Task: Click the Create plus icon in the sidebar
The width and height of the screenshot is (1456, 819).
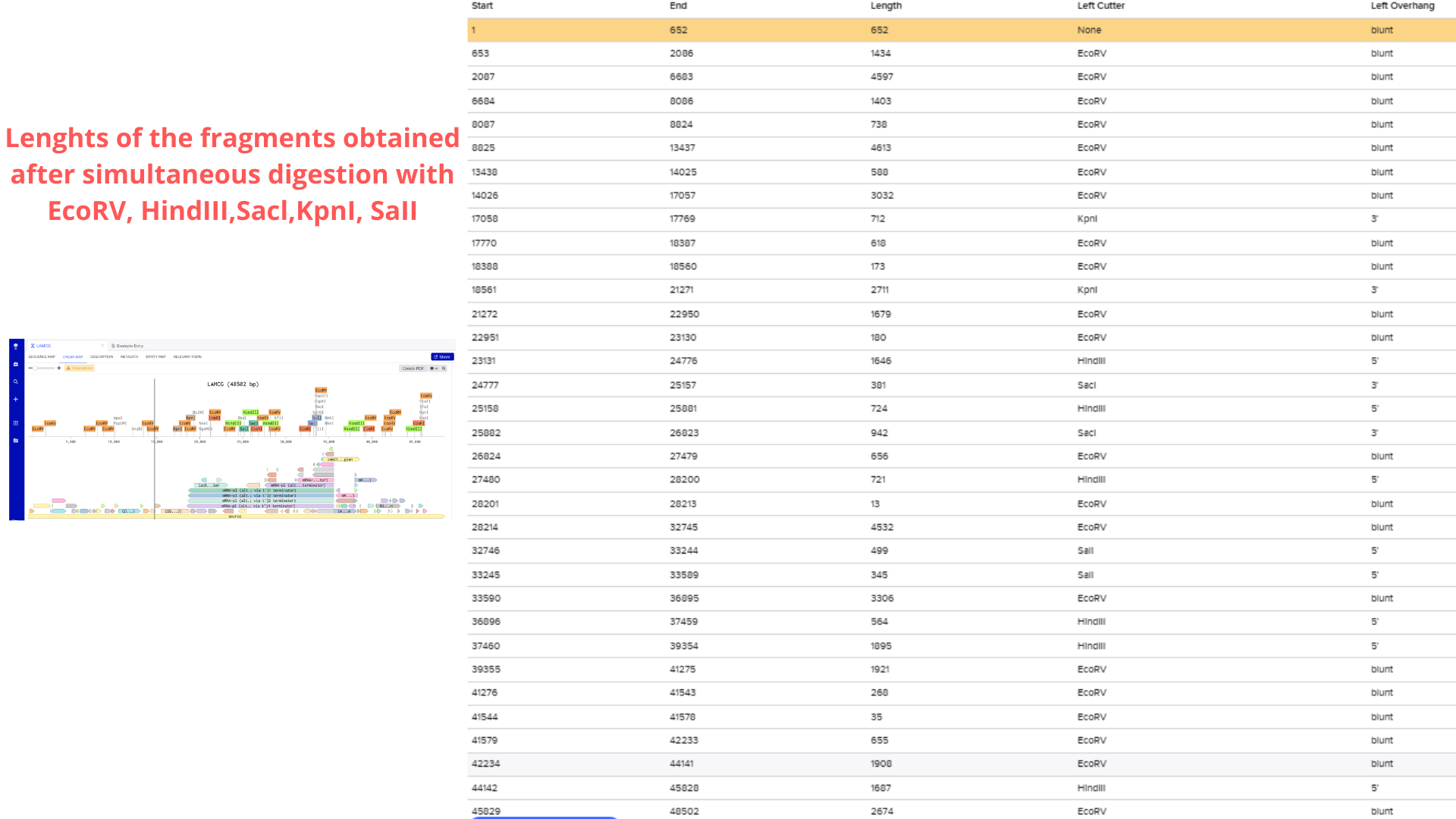Action: point(15,399)
